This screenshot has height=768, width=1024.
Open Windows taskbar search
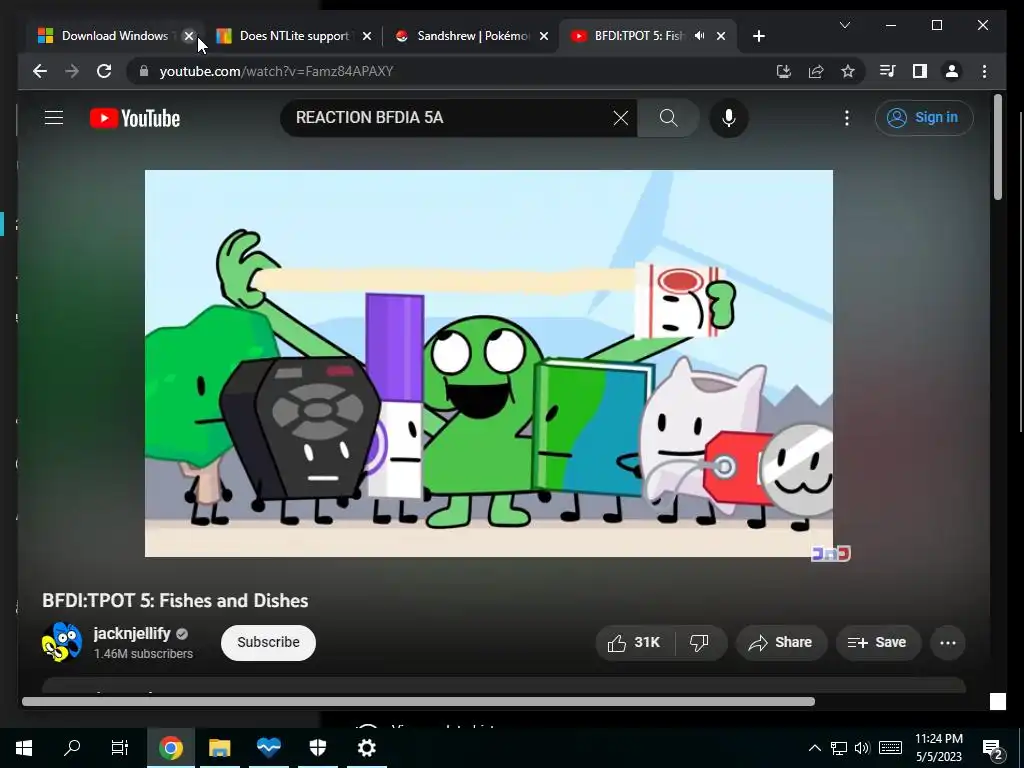[72, 748]
